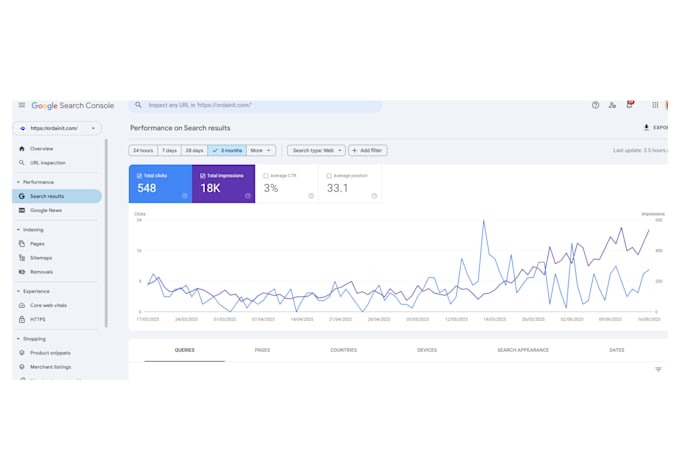Click the tallest clicks peak on the chart
The height and width of the screenshot is (459, 680).
coord(484,221)
